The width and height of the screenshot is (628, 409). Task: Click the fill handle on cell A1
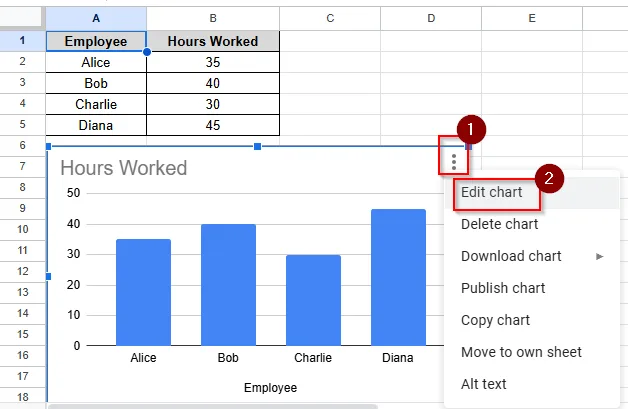[x=147, y=52]
